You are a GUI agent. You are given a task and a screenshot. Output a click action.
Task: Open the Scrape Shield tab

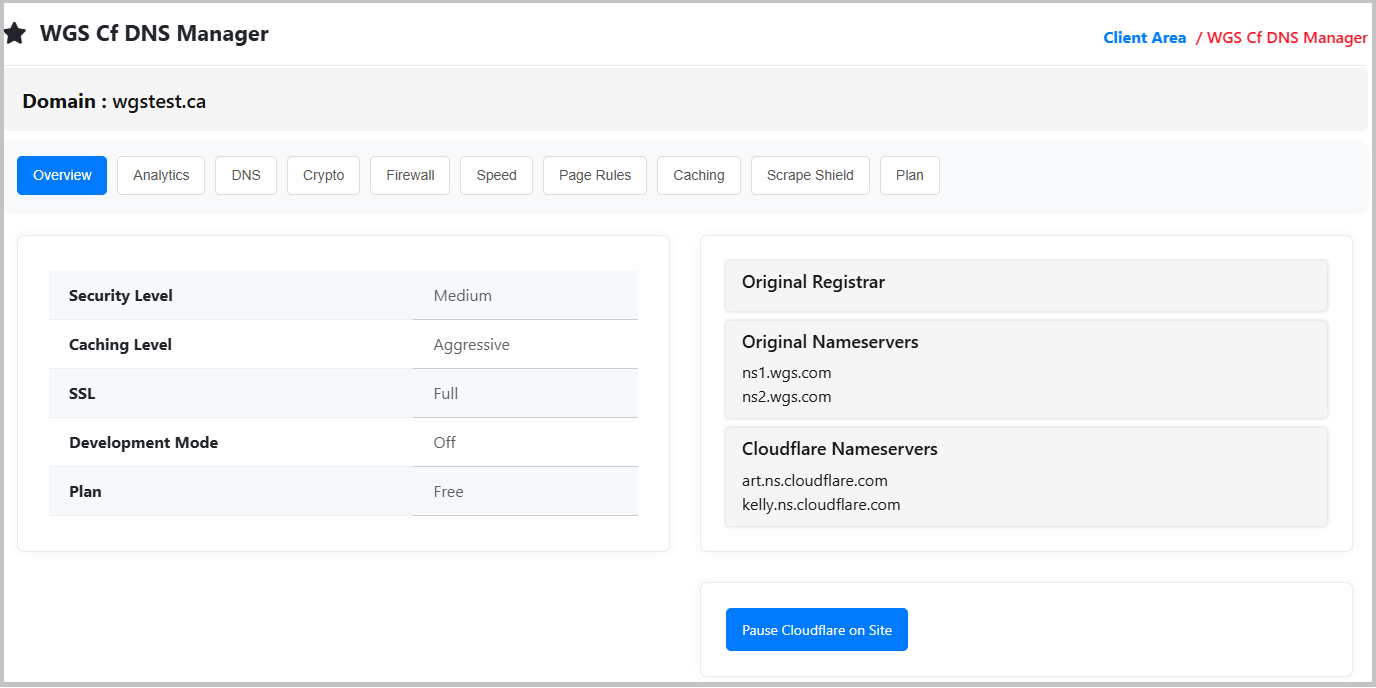pos(810,175)
